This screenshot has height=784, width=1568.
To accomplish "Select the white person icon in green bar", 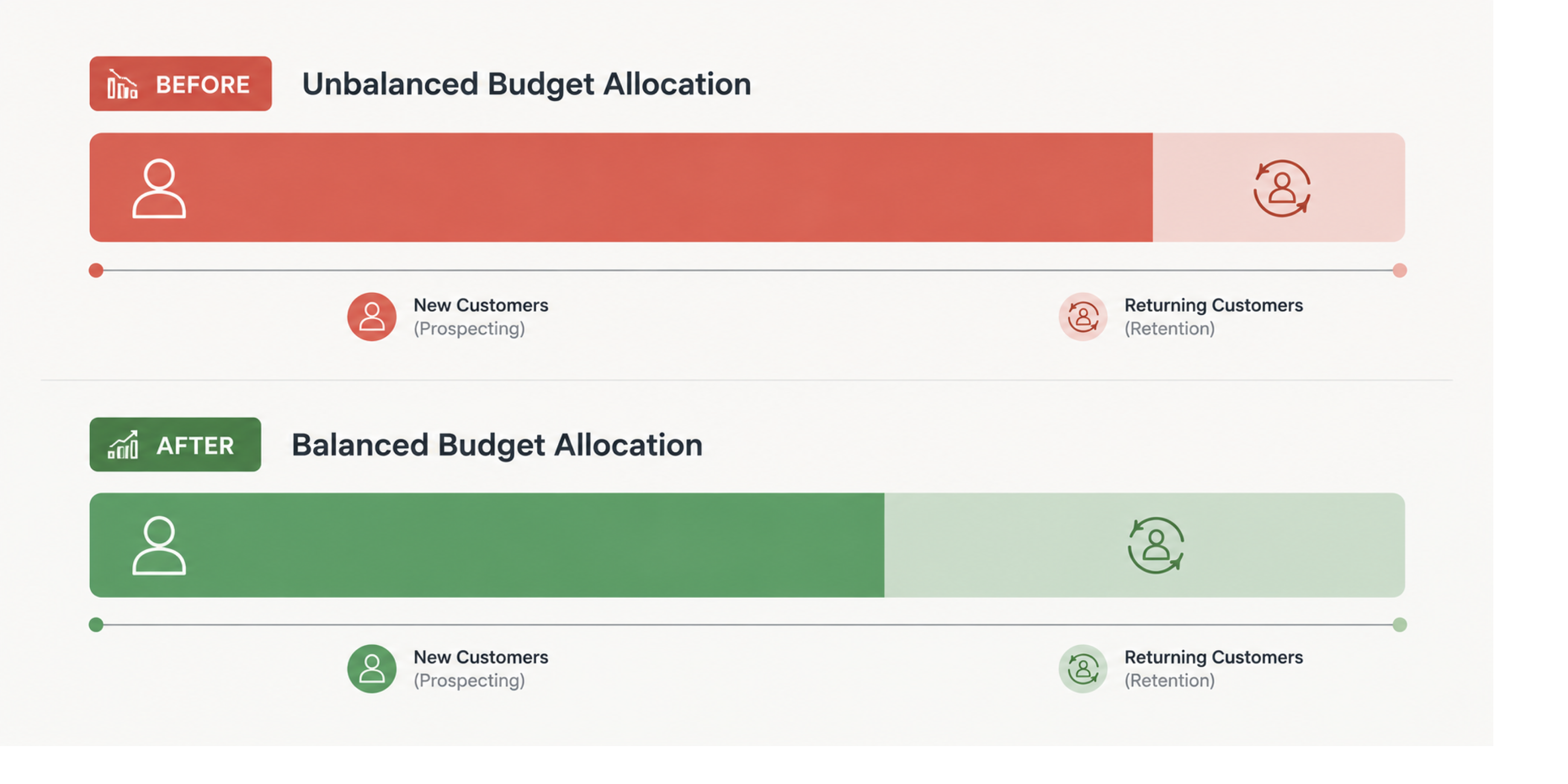I will click(159, 546).
